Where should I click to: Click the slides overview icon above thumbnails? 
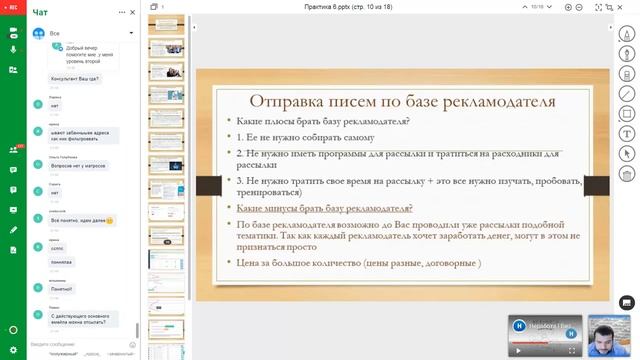point(153,7)
